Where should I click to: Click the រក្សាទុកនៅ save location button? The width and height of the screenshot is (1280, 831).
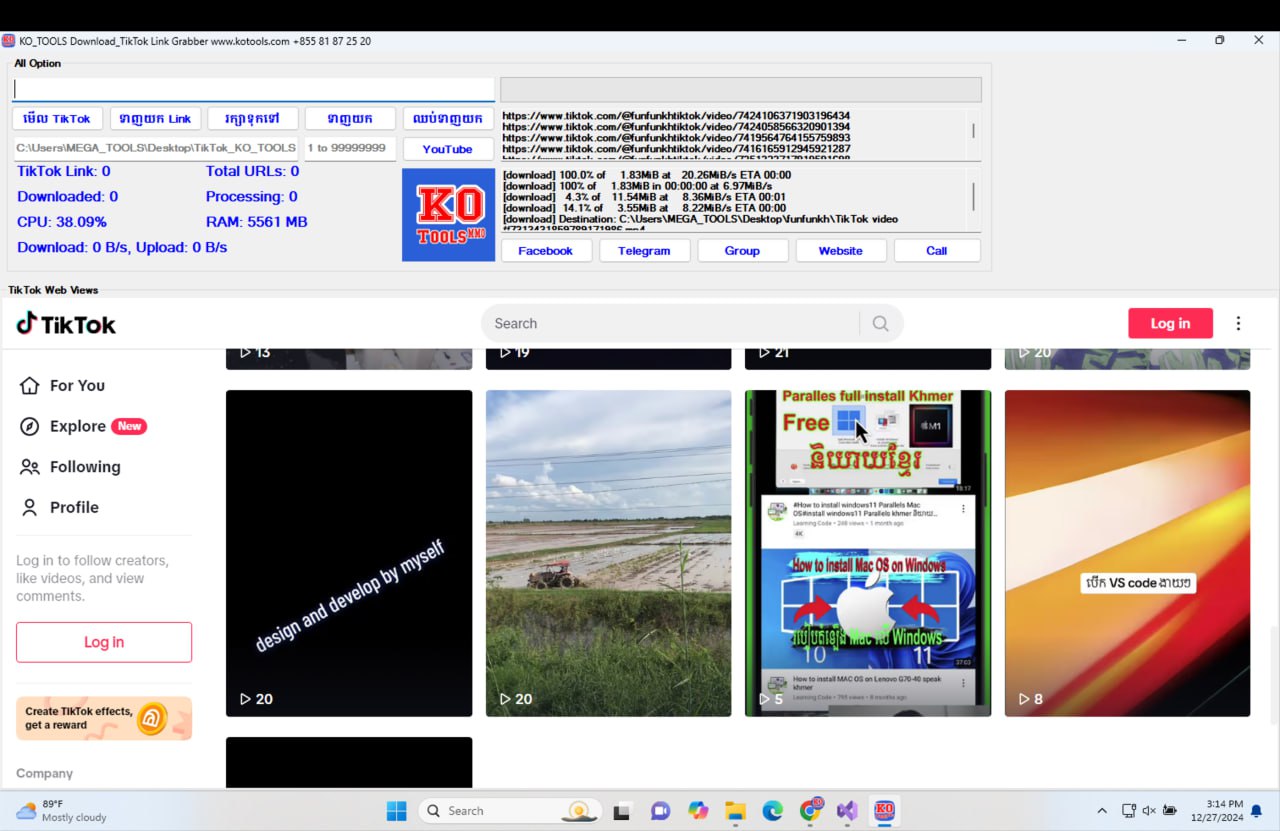[x=252, y=119]
